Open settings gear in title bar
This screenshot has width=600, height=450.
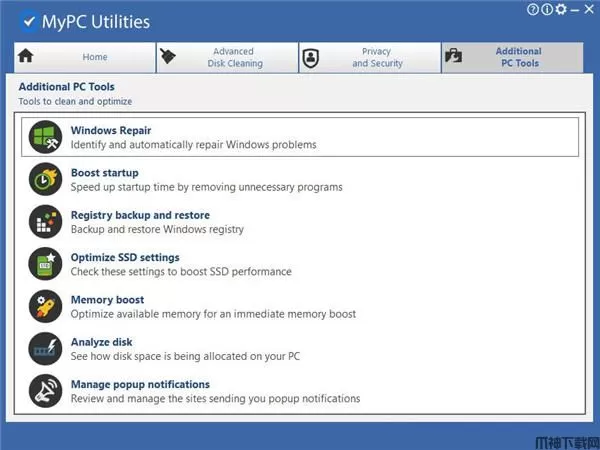561,9
